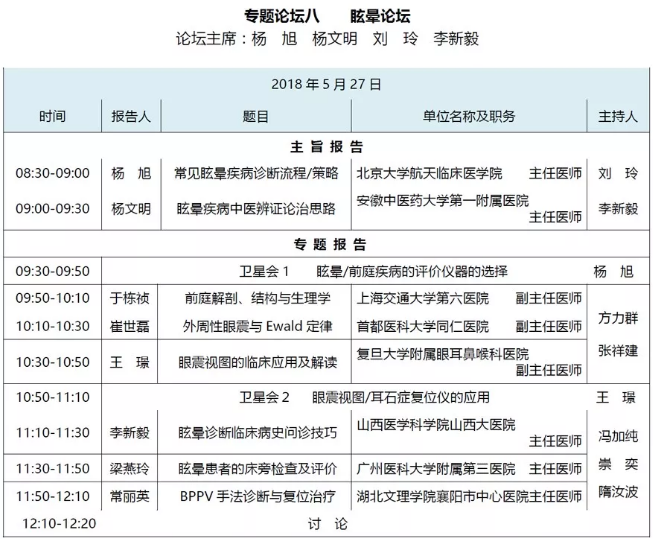The image size is (653, 539).
Task: Click the "主旨报告" section heading
Action: tap(326, 146)
